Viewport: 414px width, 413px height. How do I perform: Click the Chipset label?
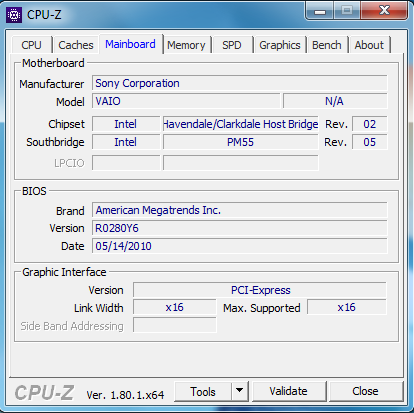click(x=66, y=124)
